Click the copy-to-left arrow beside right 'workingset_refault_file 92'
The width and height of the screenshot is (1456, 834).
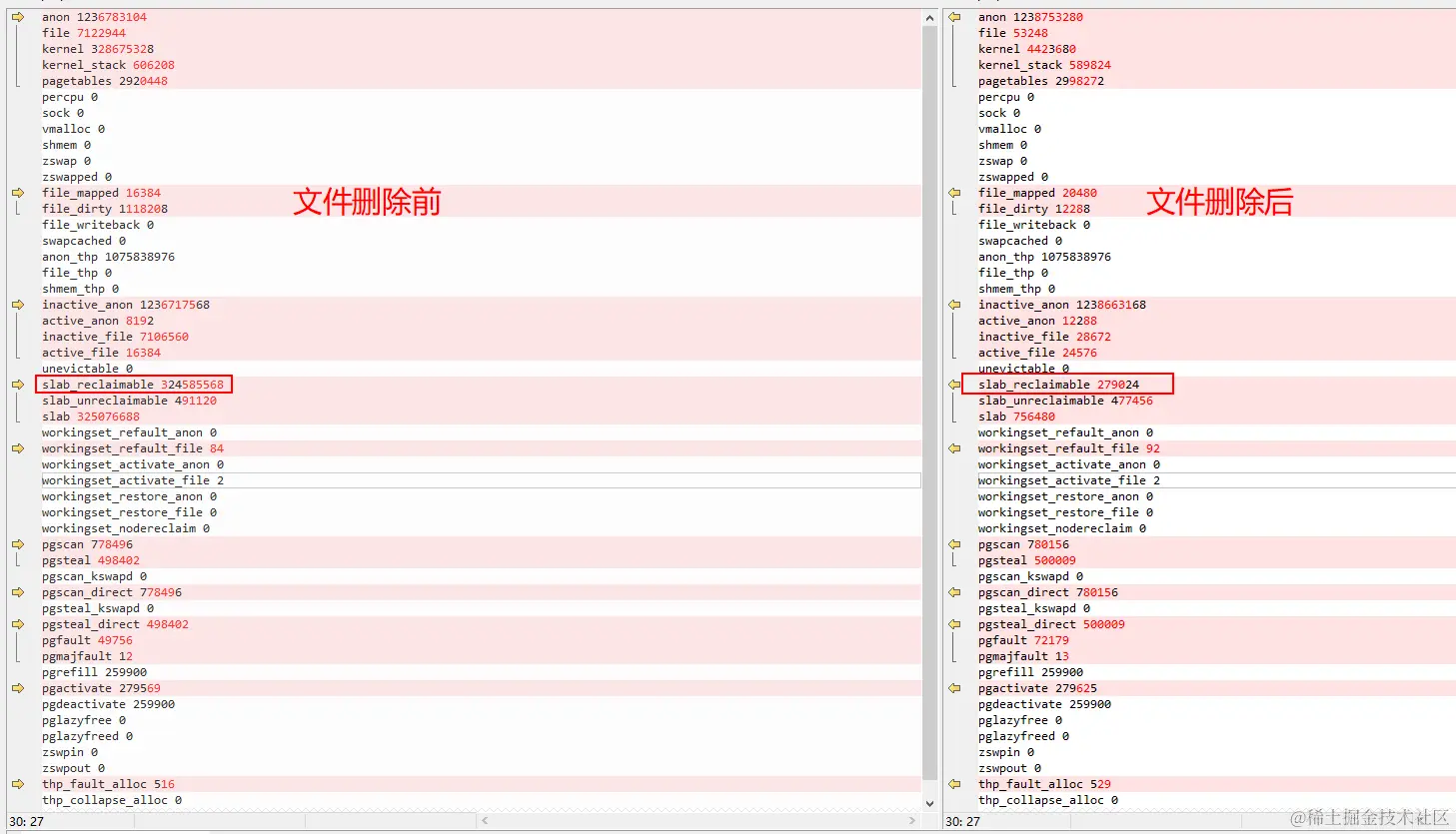tap(954, 448)
